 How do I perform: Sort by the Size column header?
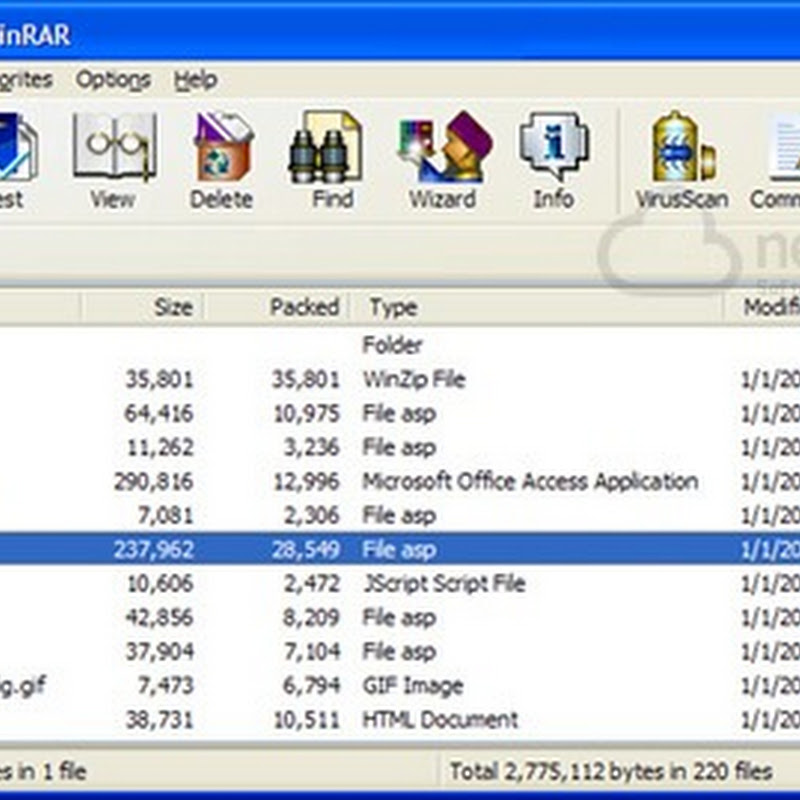[x=173, y=307]
